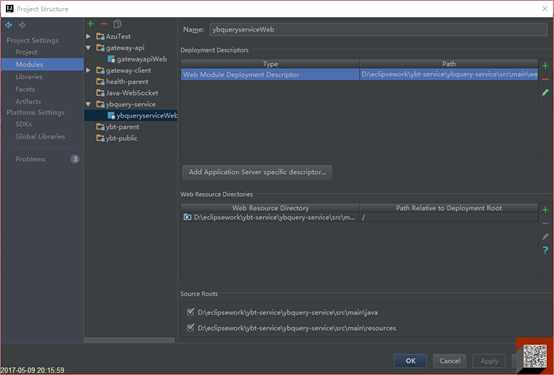Image resolution: width=554 pixels, height=375 pixels.
Task: Click the relative path cell showing slash
Action: [x=449, y=217]
